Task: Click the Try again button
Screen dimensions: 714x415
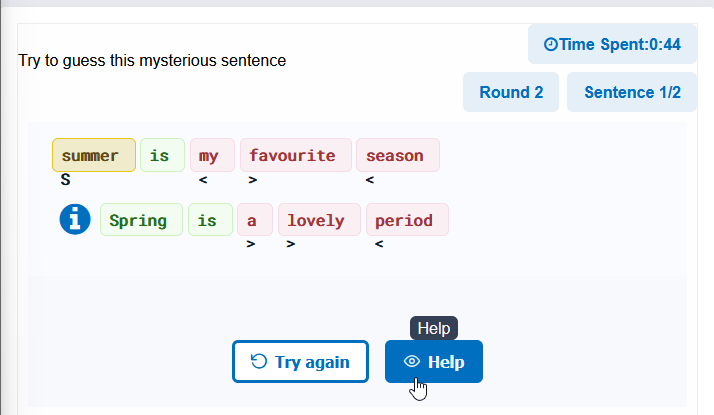Action: (300, 362)
